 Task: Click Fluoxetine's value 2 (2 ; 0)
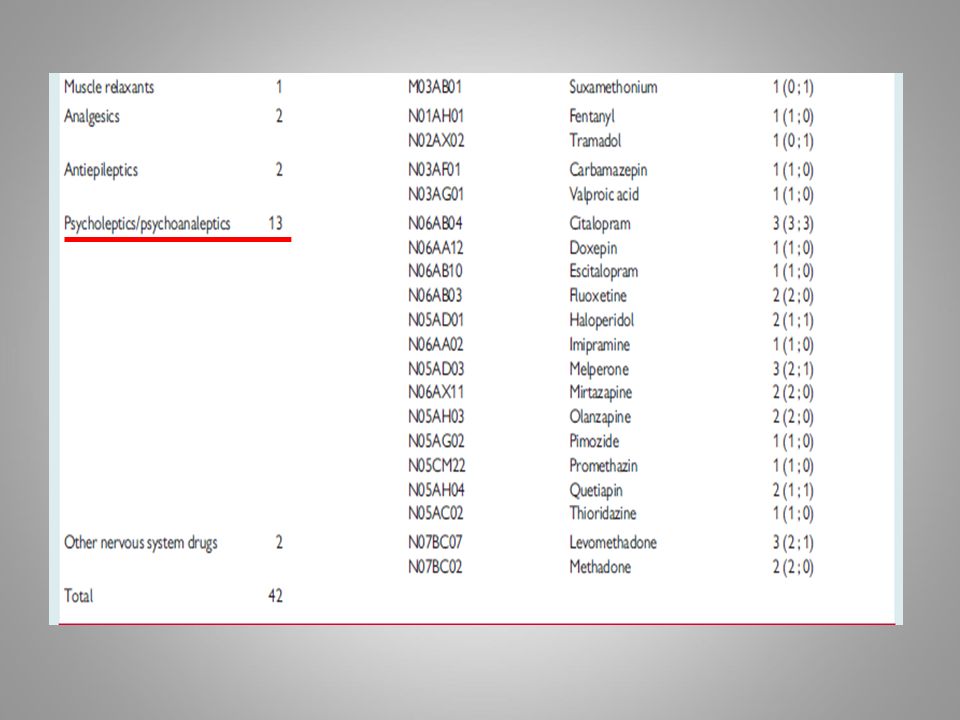793,296
